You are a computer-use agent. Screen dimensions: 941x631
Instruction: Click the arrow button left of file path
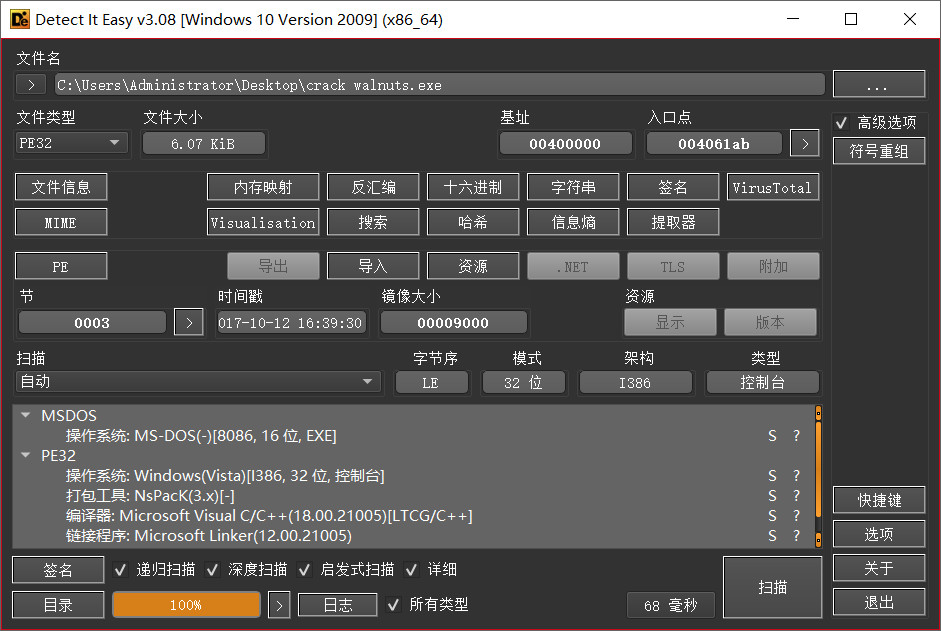point(31,85)
